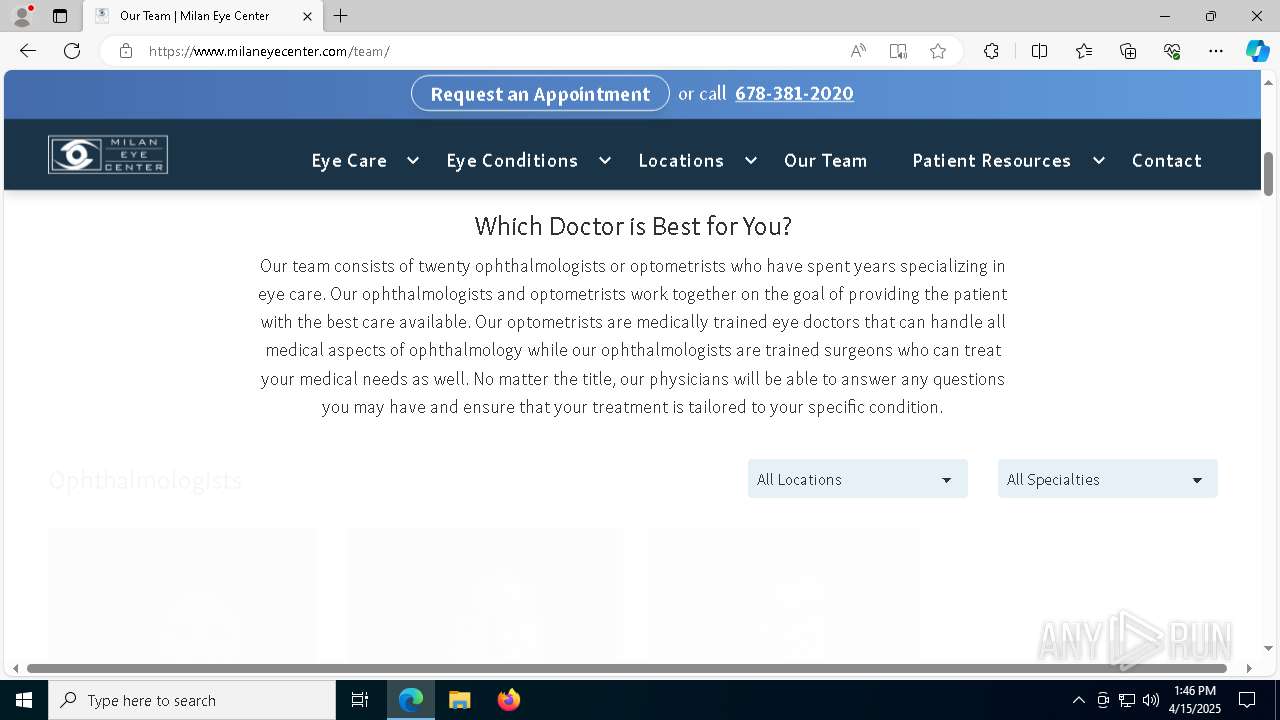Screen dimensions: 1280x720
Task: Go to the Contact page
Action: coord(1166,160)
